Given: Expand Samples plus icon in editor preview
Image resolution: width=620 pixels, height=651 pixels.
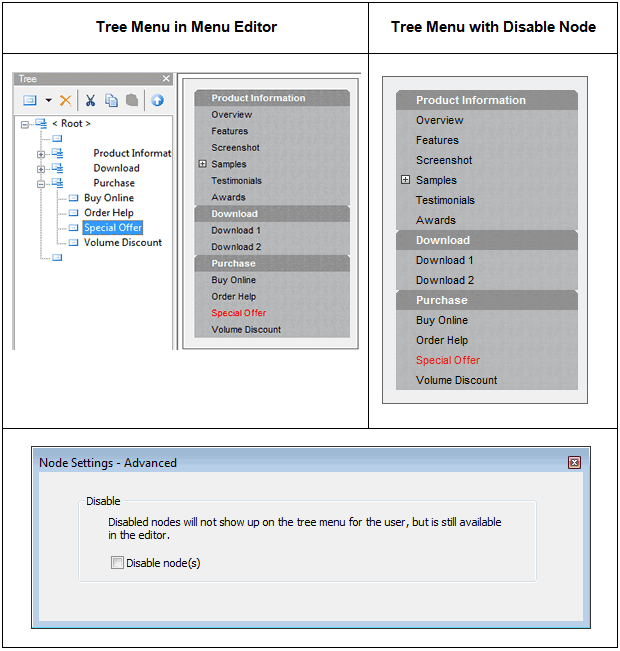Looking at the screenshot, I should pyautogui.click(x=202, y=164).
